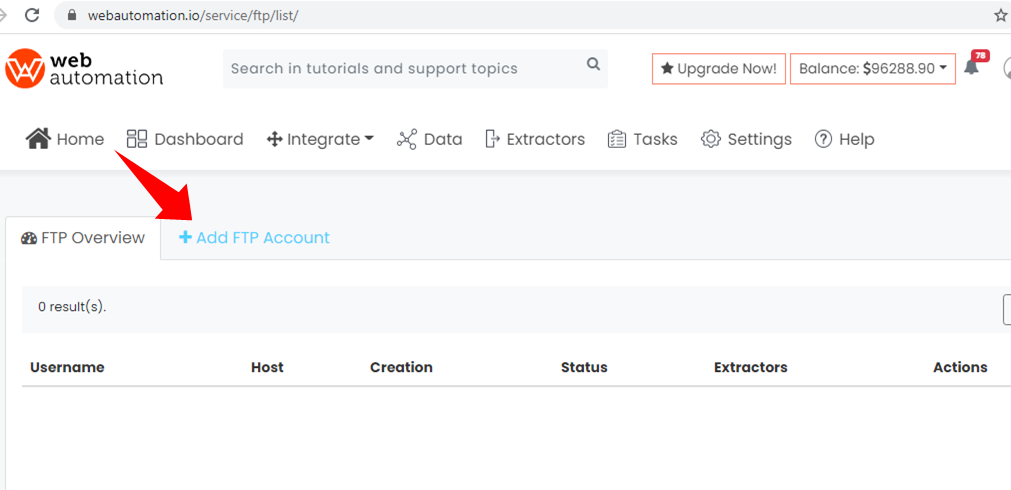Click the Dashboard grid icon
Viewport: 1011px width, 490px height.
137,139
